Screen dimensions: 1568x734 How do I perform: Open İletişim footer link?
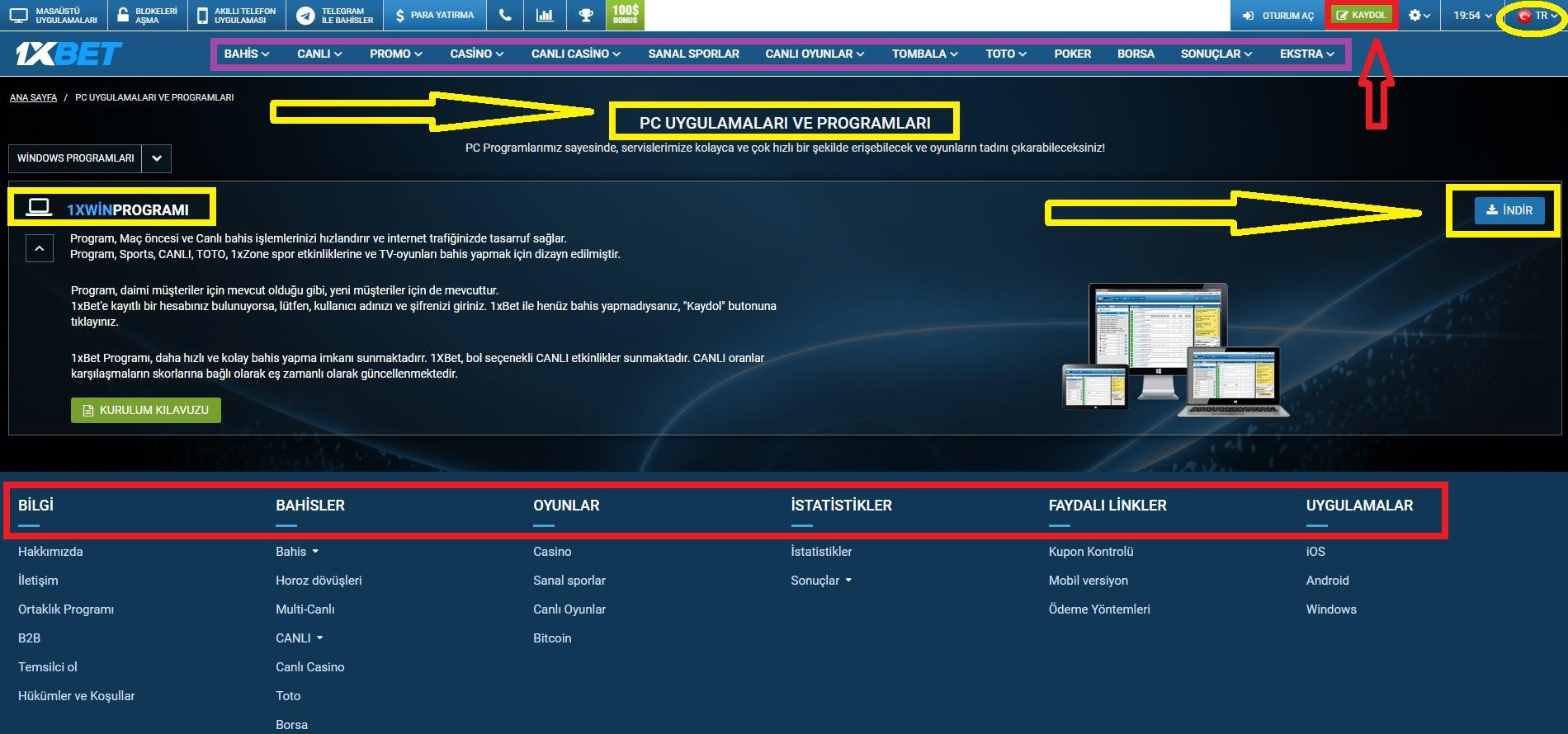click(x=38, y=581)
